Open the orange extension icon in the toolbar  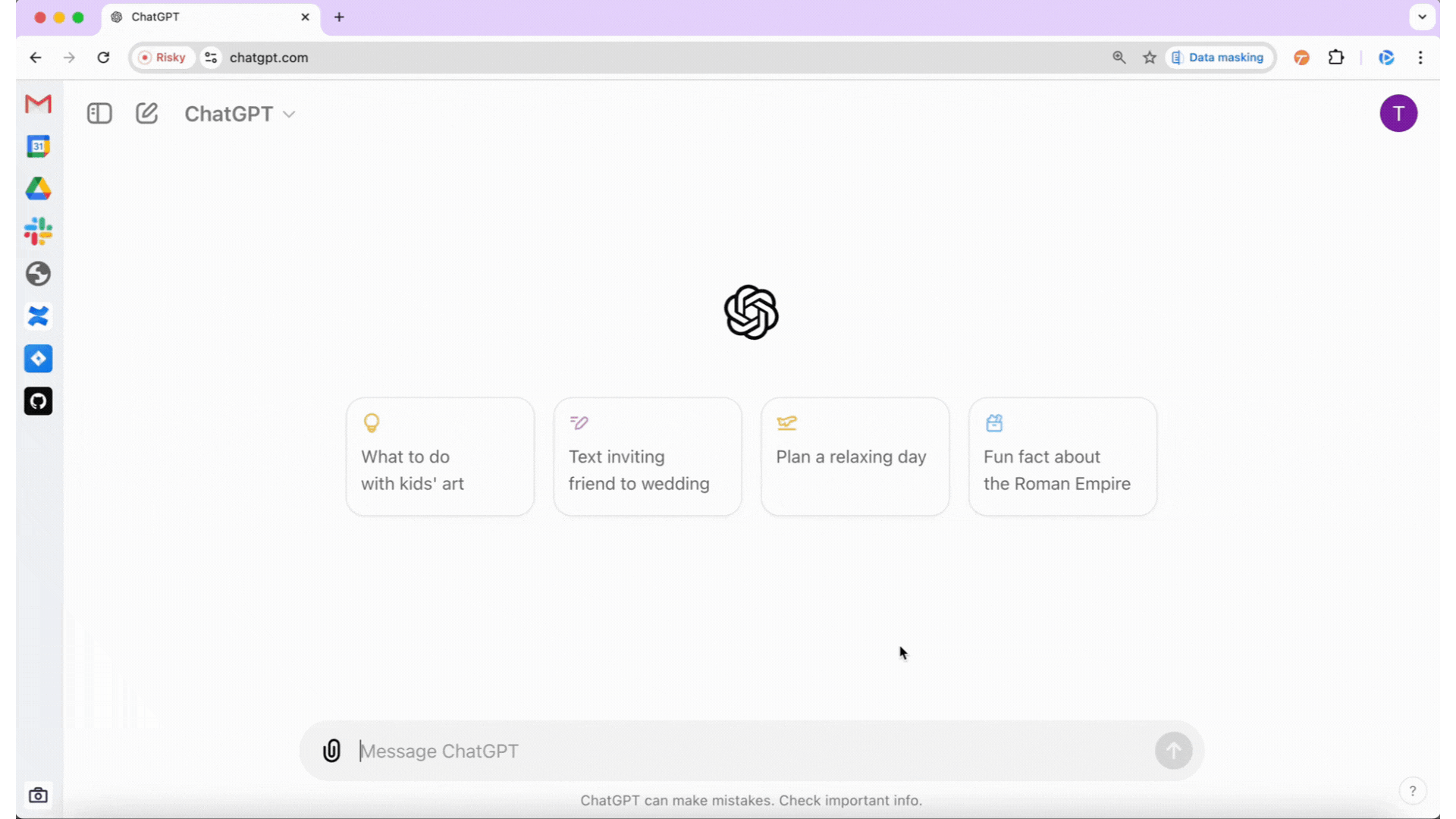click(x=1302, y=58)
